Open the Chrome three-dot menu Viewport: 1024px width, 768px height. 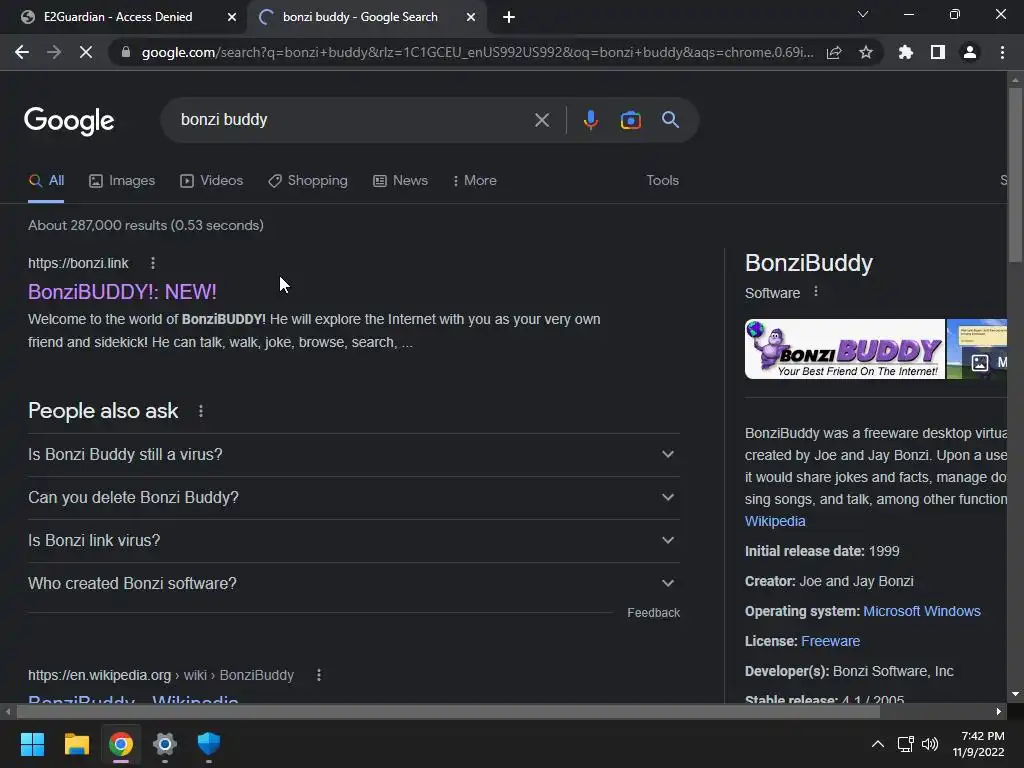tap(1002, 52)
